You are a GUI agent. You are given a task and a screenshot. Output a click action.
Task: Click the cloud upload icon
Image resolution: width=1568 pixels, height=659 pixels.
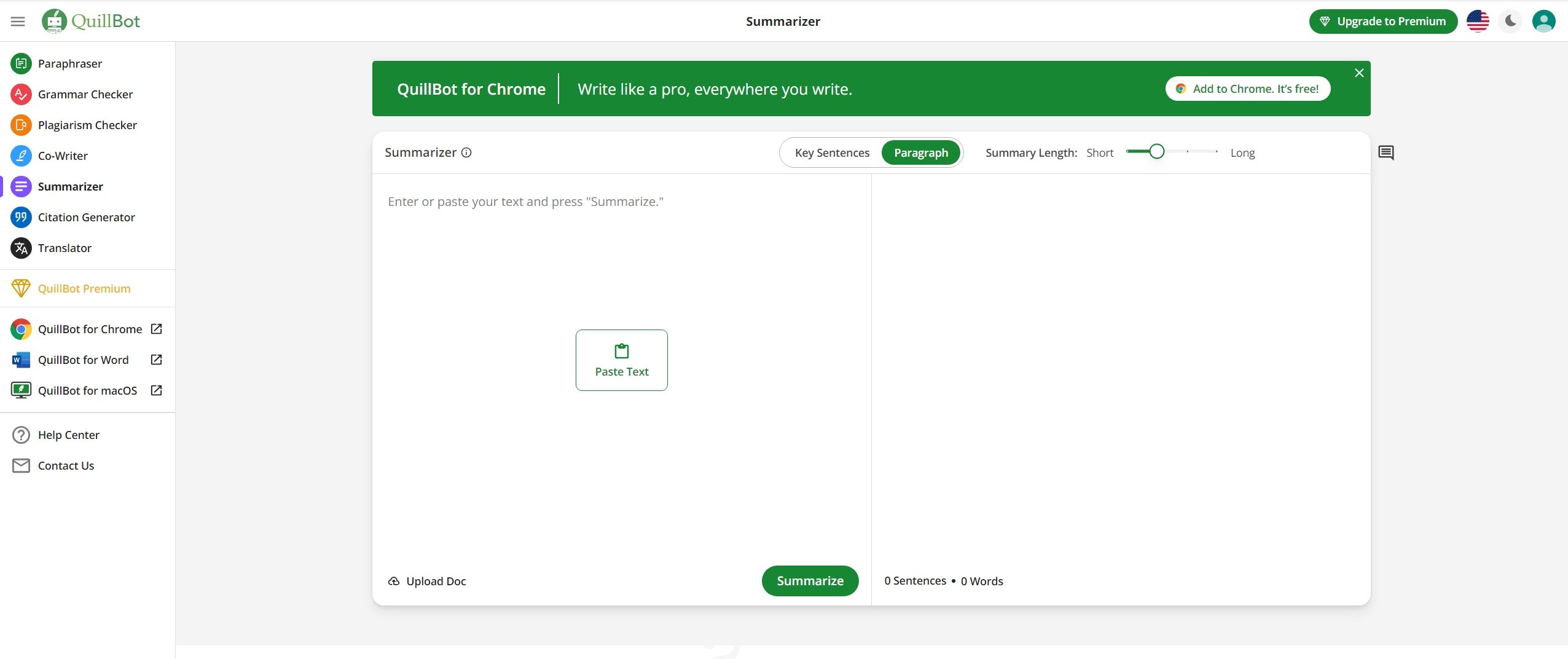[394, 581]
